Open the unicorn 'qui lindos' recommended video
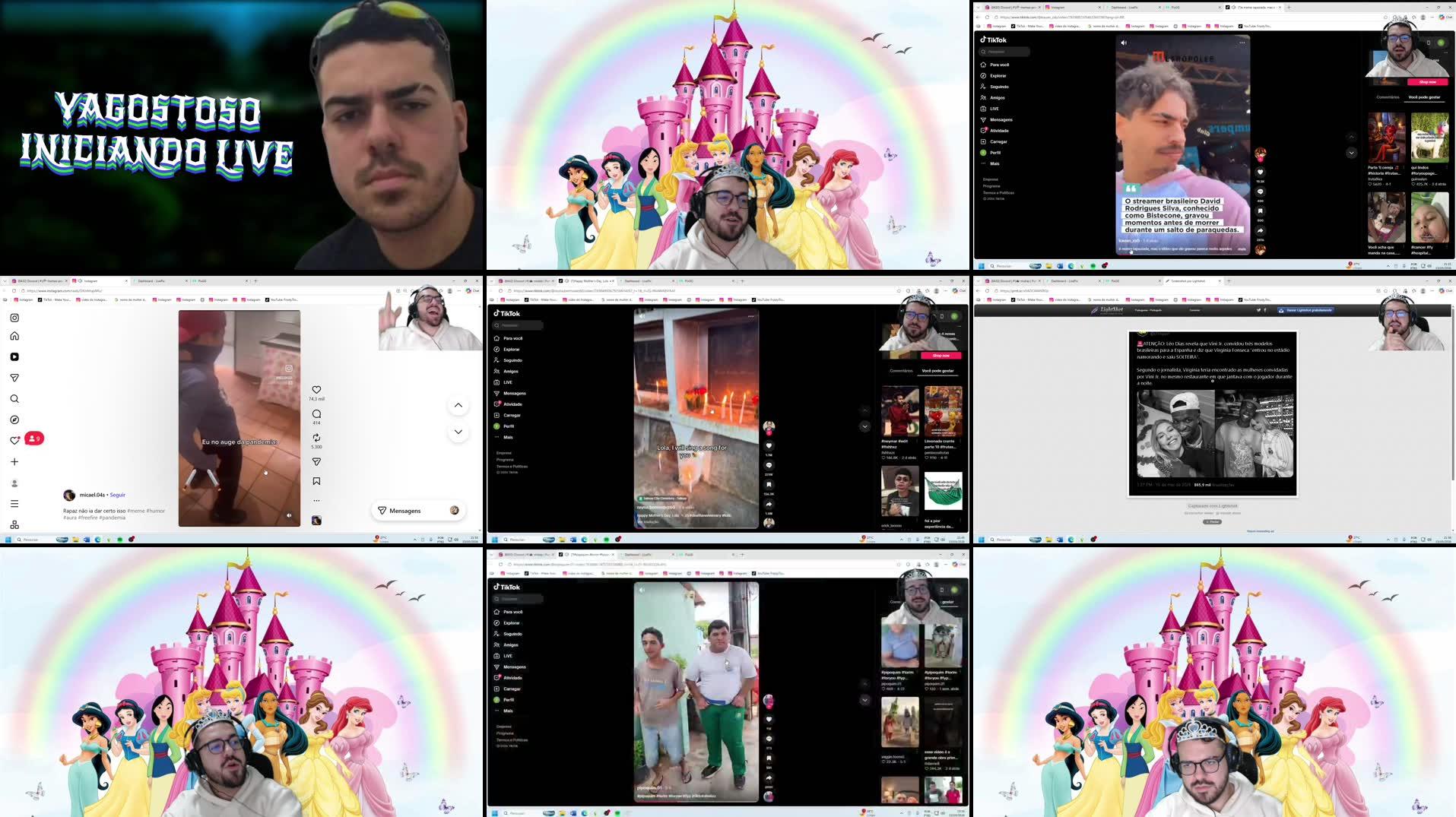The height and width of the screenshot is (817, 1456). pos(1430,138)
